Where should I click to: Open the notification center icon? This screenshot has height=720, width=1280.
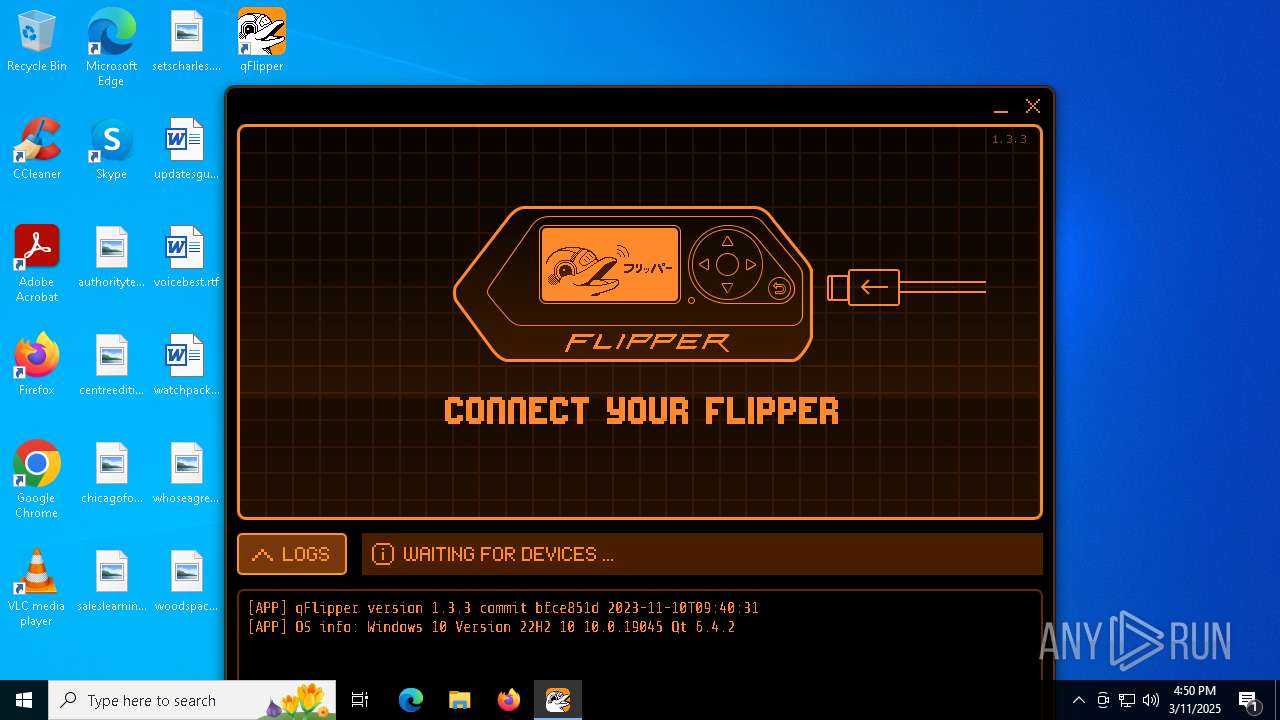[1248, 700]
